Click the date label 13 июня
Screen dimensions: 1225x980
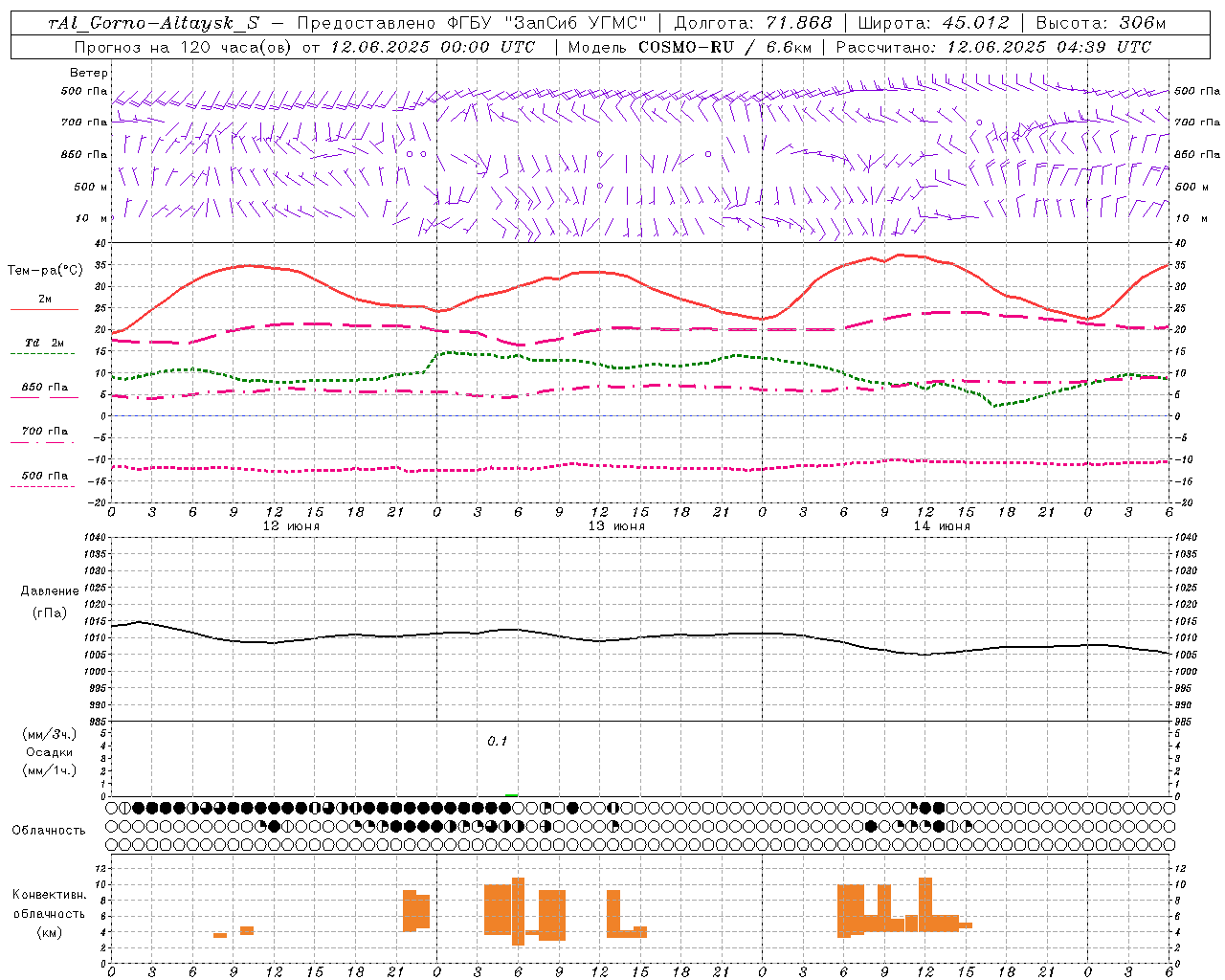(616, 526)
